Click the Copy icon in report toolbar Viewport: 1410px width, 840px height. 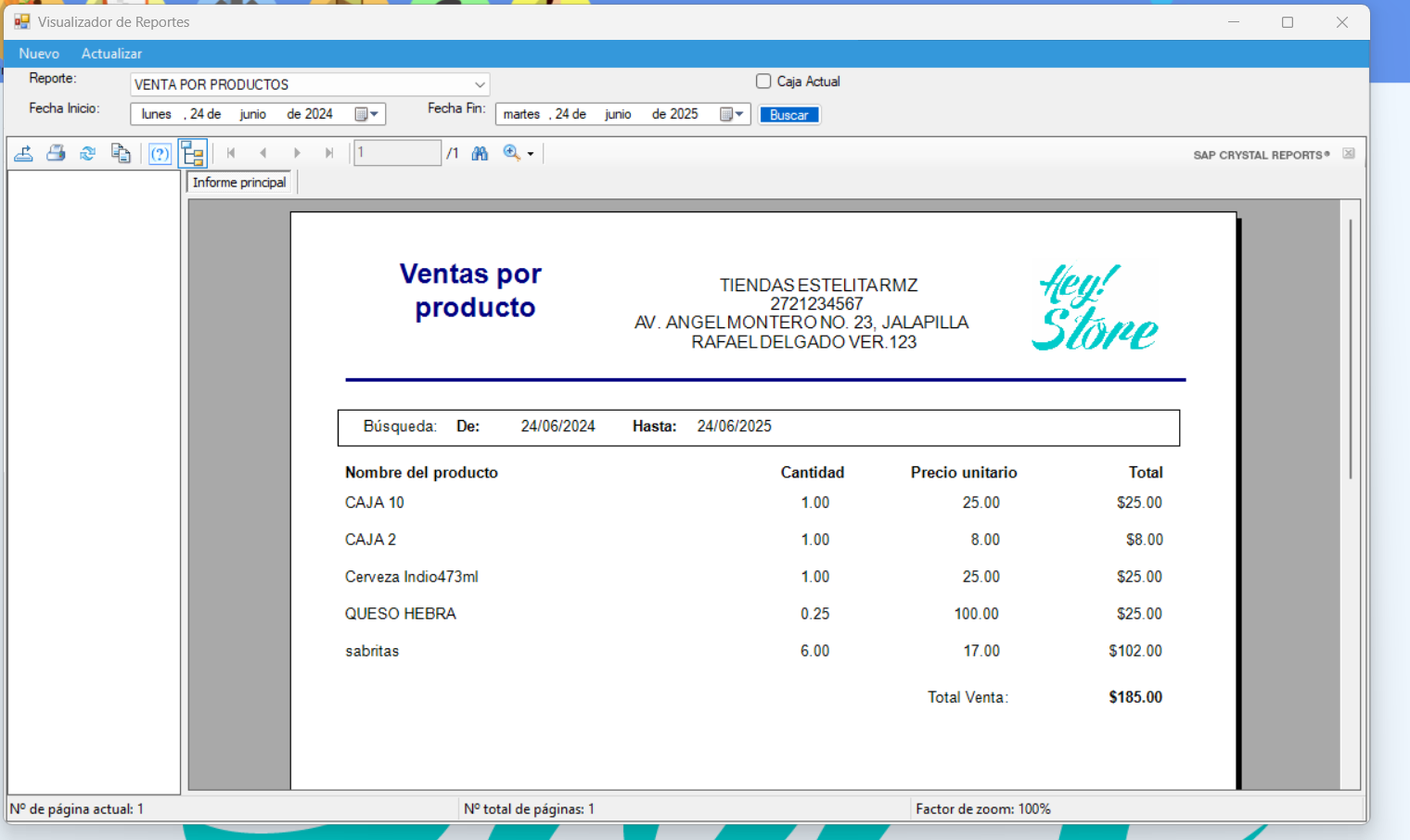point(121,153)
